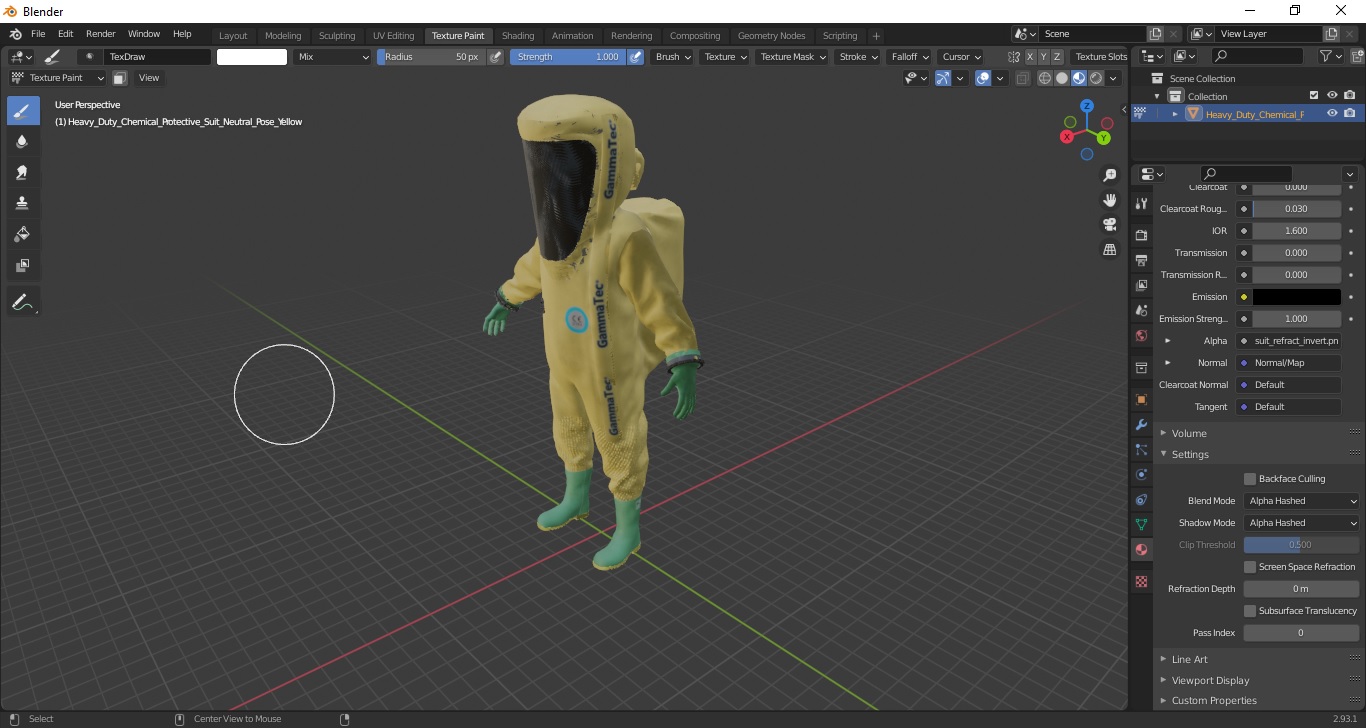Select rendered viewport shading

(1096, 78)
